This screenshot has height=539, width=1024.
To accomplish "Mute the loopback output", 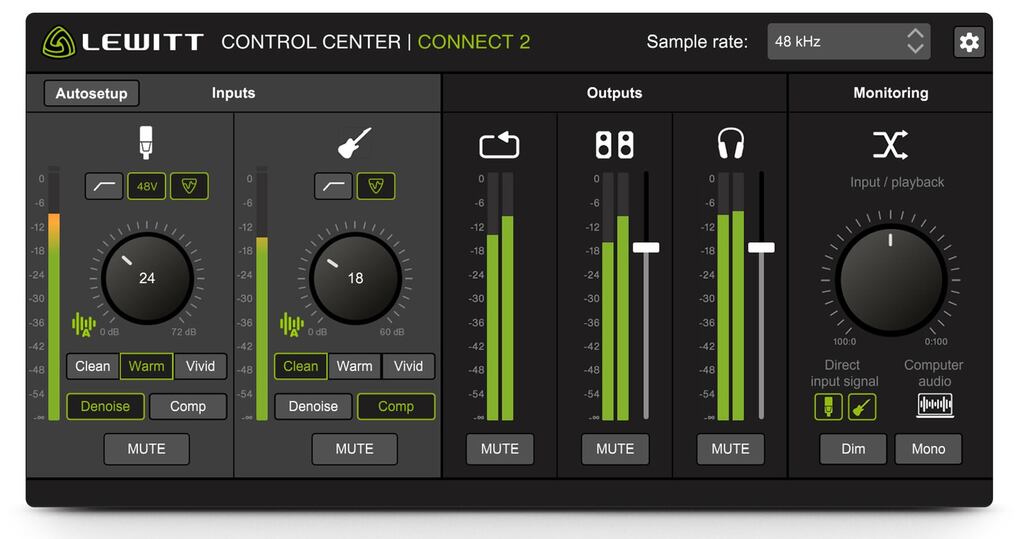I will [x=500, y=449].
